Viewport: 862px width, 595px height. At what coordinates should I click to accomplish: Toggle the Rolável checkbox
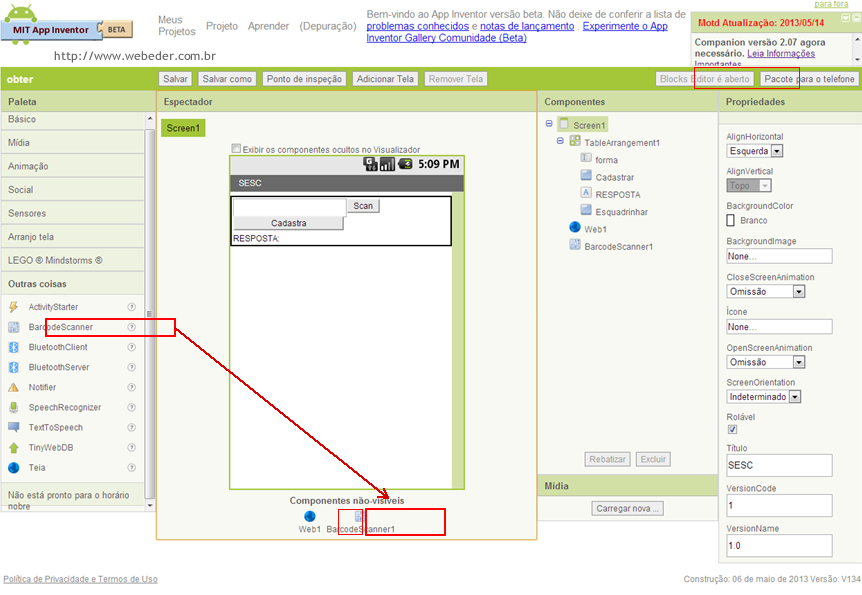click(x=732, y=429)
